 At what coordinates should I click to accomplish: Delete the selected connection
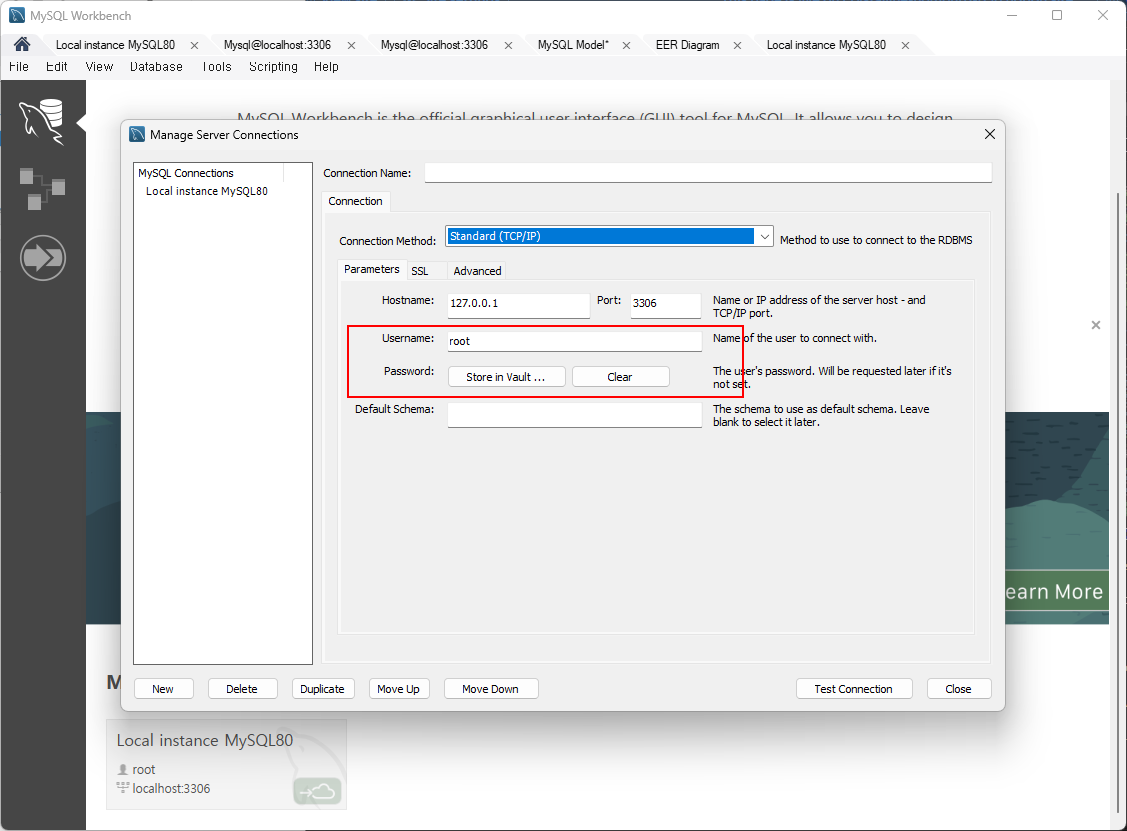tap(242, 689)
